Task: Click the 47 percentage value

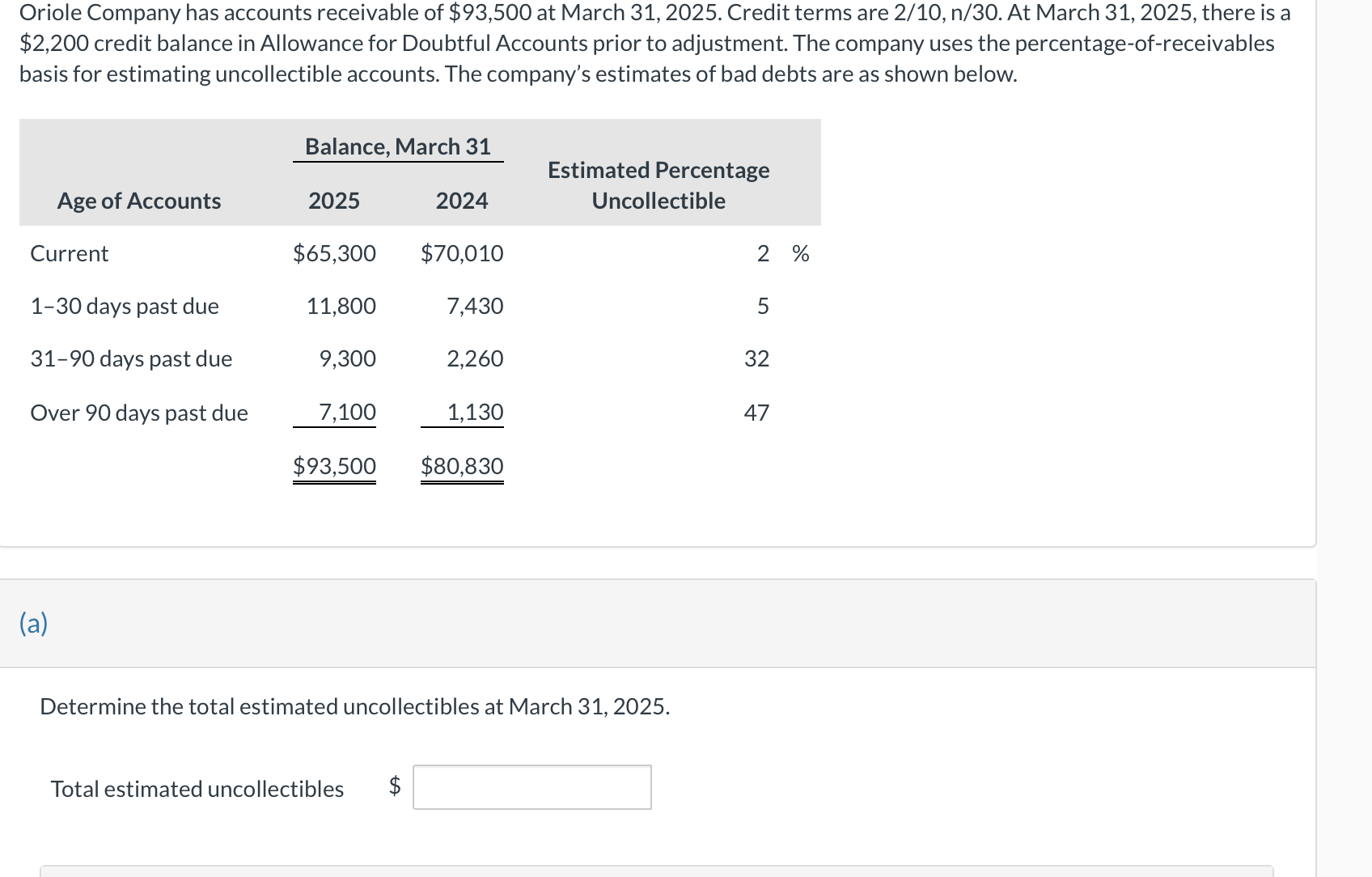Action: coord(757,413)
